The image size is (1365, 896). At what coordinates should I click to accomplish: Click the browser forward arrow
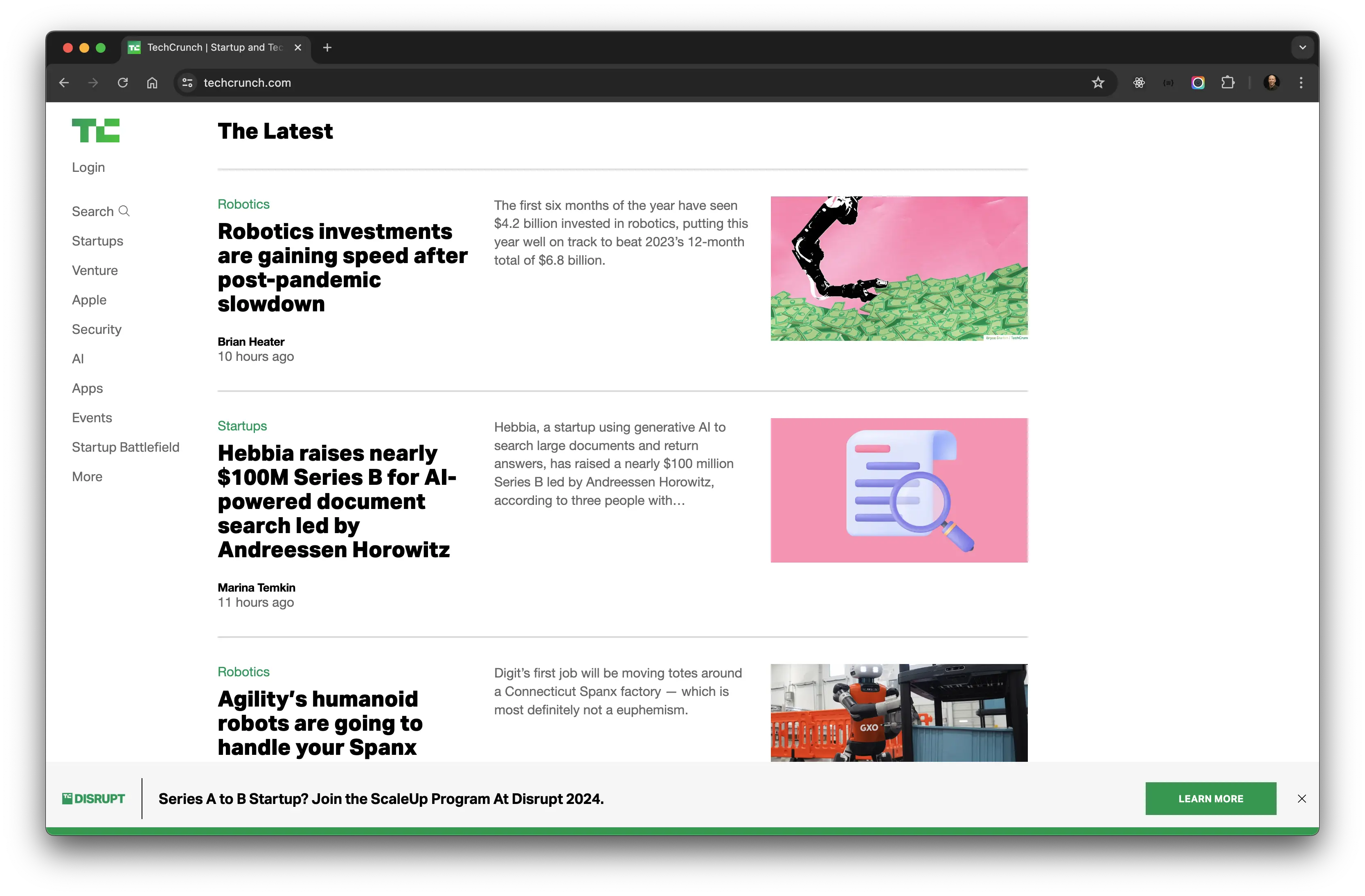tap(93, 83)
